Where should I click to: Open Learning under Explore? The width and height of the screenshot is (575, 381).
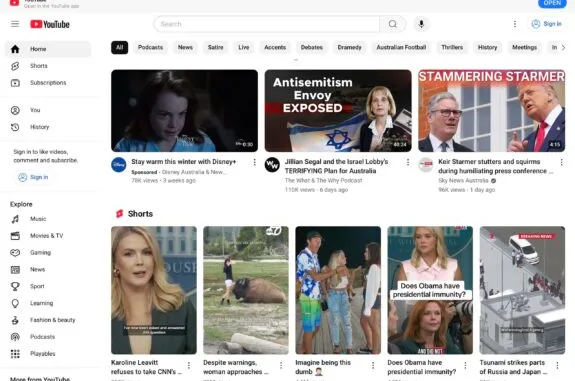tap(48, 303)
